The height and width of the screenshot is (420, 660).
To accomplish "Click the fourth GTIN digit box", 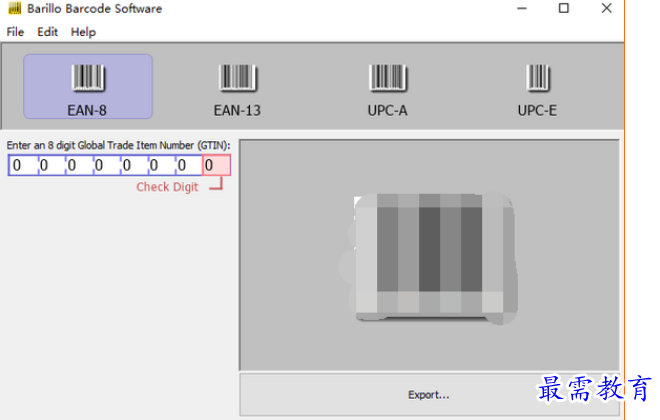I will pos(106,165).
